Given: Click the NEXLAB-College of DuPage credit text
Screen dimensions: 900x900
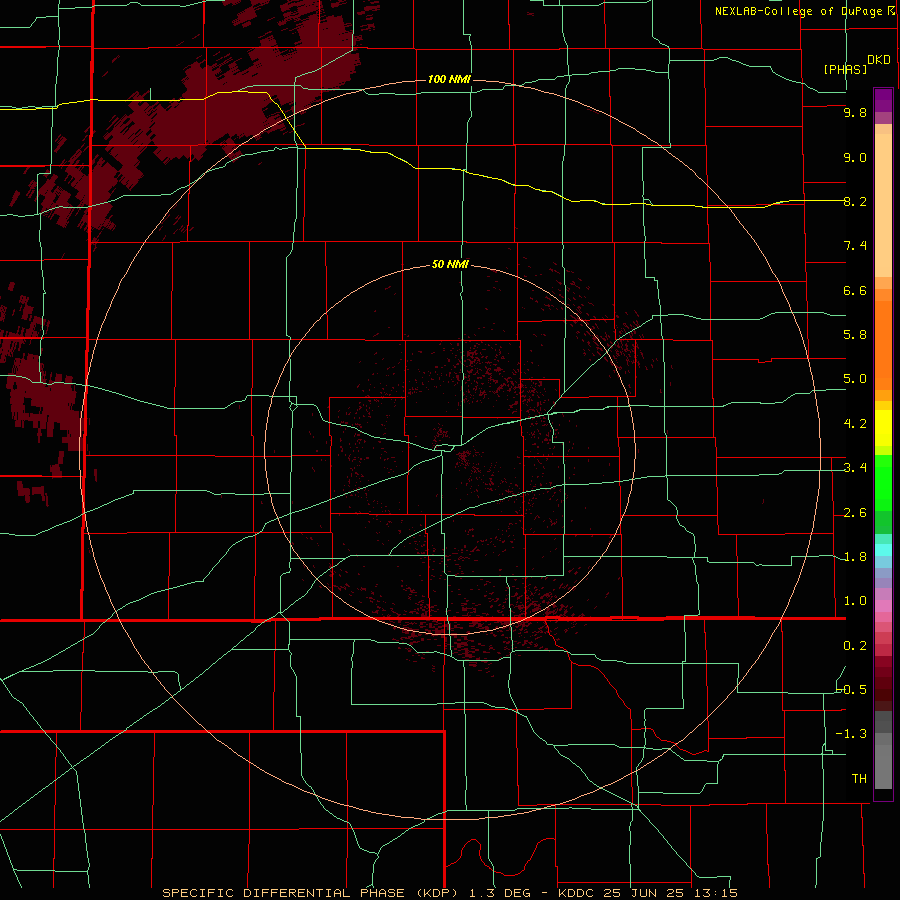Looking at the screenshot, I should point(798,11).
